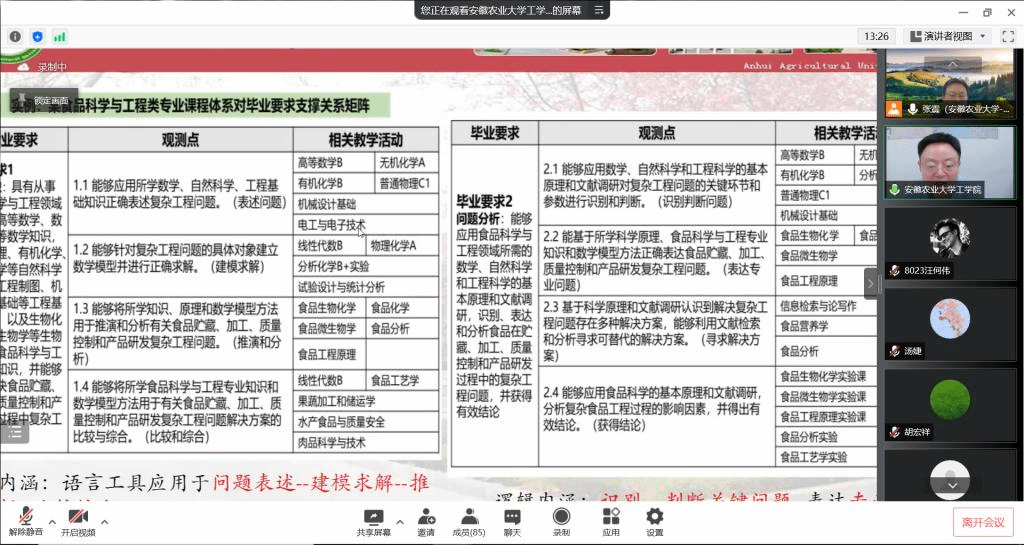Click the blue security shield icon

(38, 36)
